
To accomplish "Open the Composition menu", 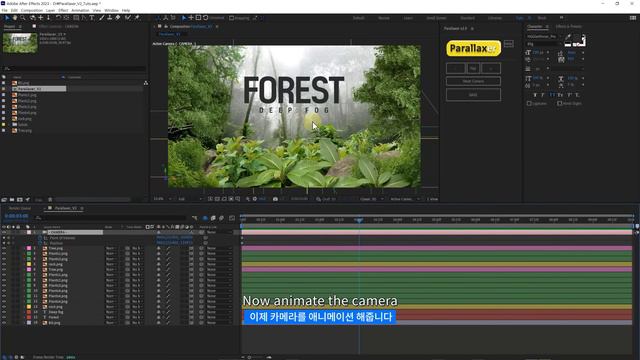I will (31, 10).
